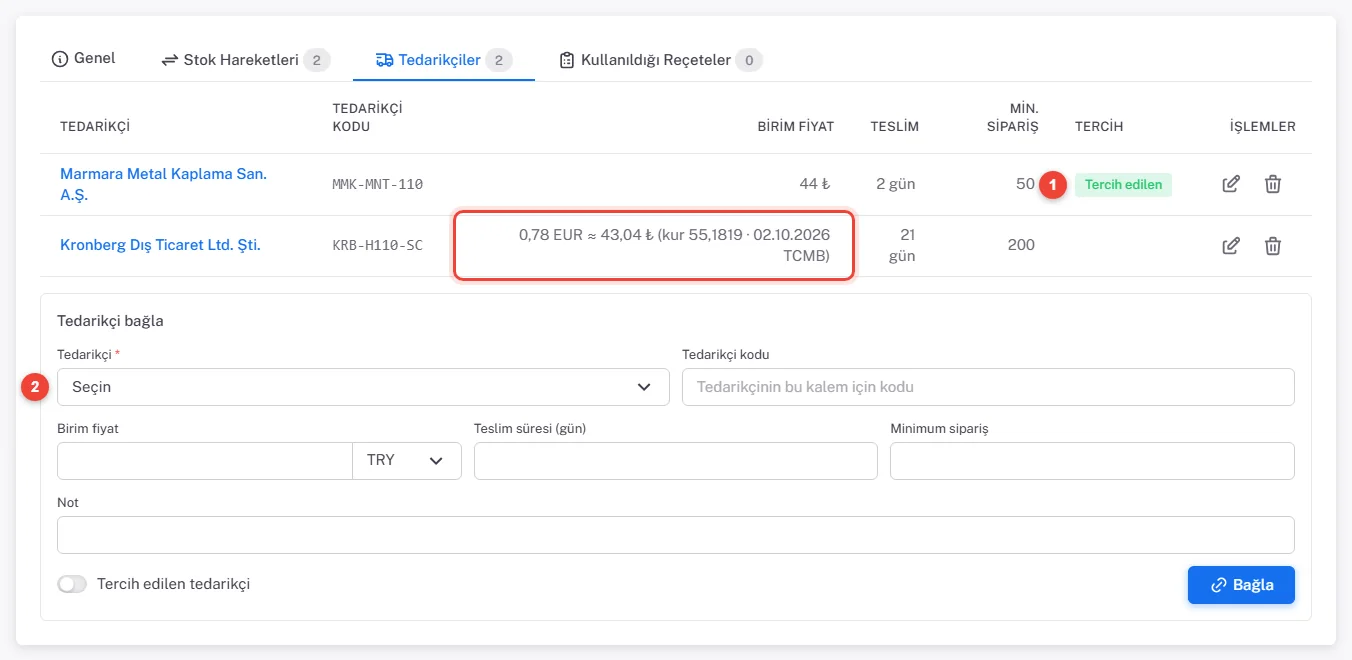Open the Marmara Metal Kaplama San. A.Ş. link

click(x=163, y=184)
